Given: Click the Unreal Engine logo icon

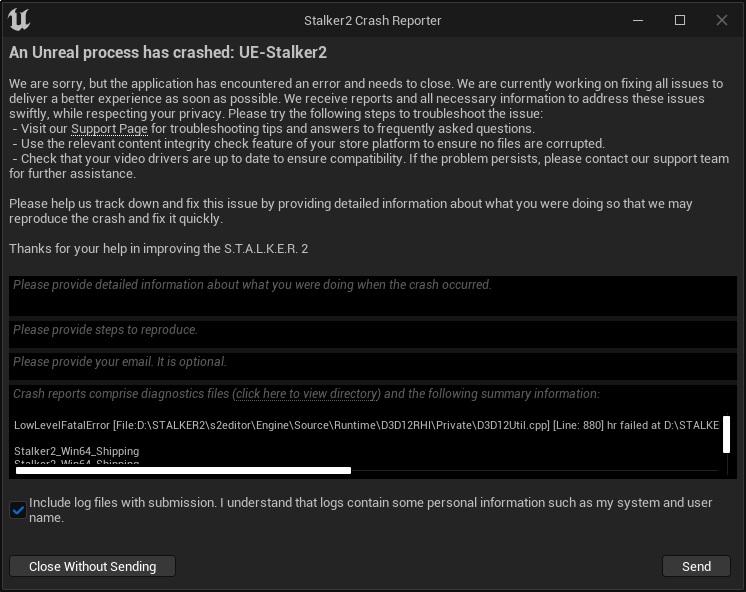Looking at the screenshot, I should point(19,20).
